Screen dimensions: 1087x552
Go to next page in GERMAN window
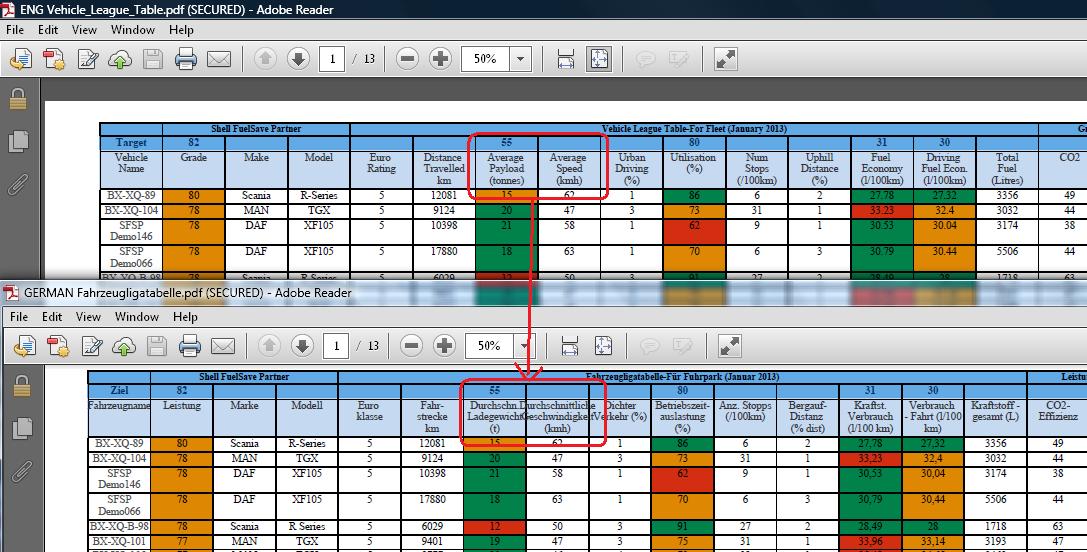tap(302, 345)
